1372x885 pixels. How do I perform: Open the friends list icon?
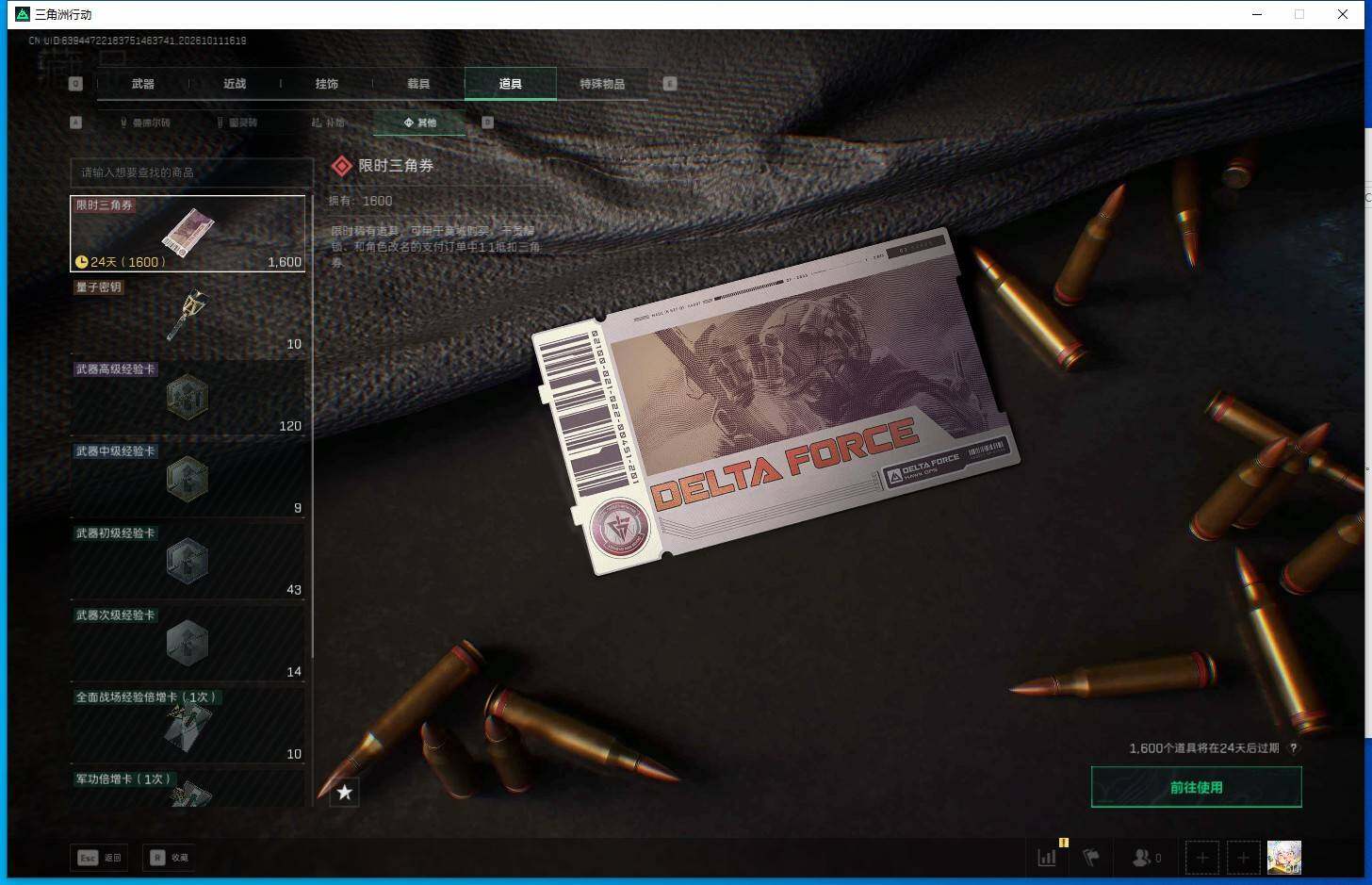[x=1146, y=858]
